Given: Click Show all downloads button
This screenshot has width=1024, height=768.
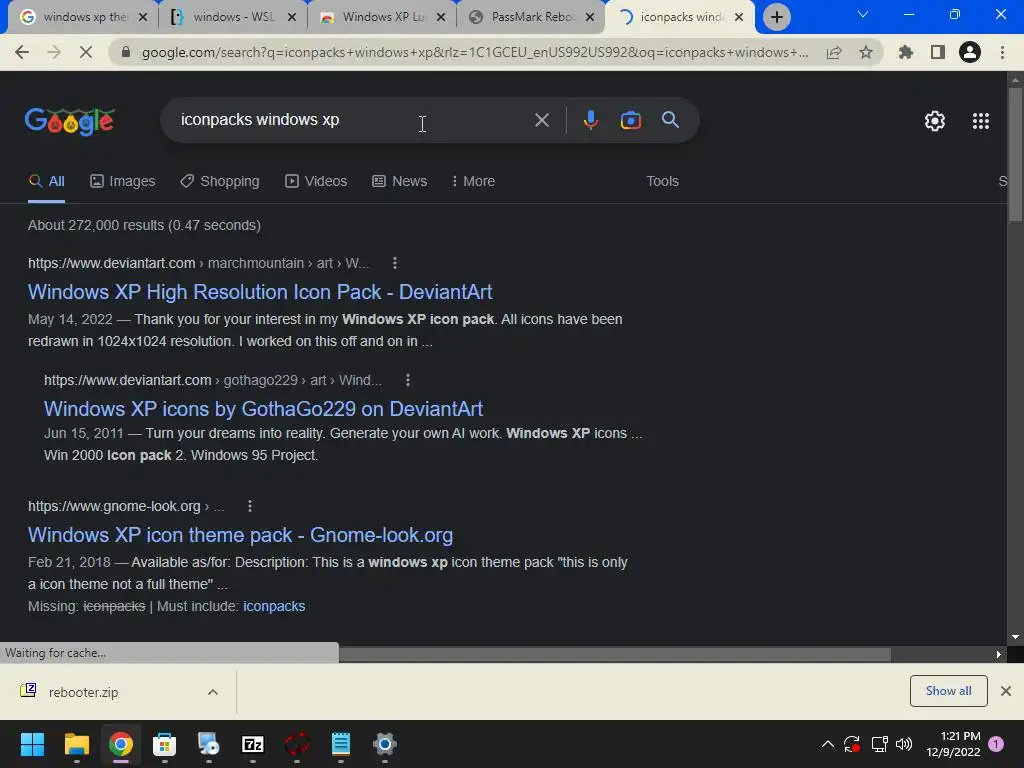Looking at the screenshot, I should pyautogui.click(x=948, y=691).
